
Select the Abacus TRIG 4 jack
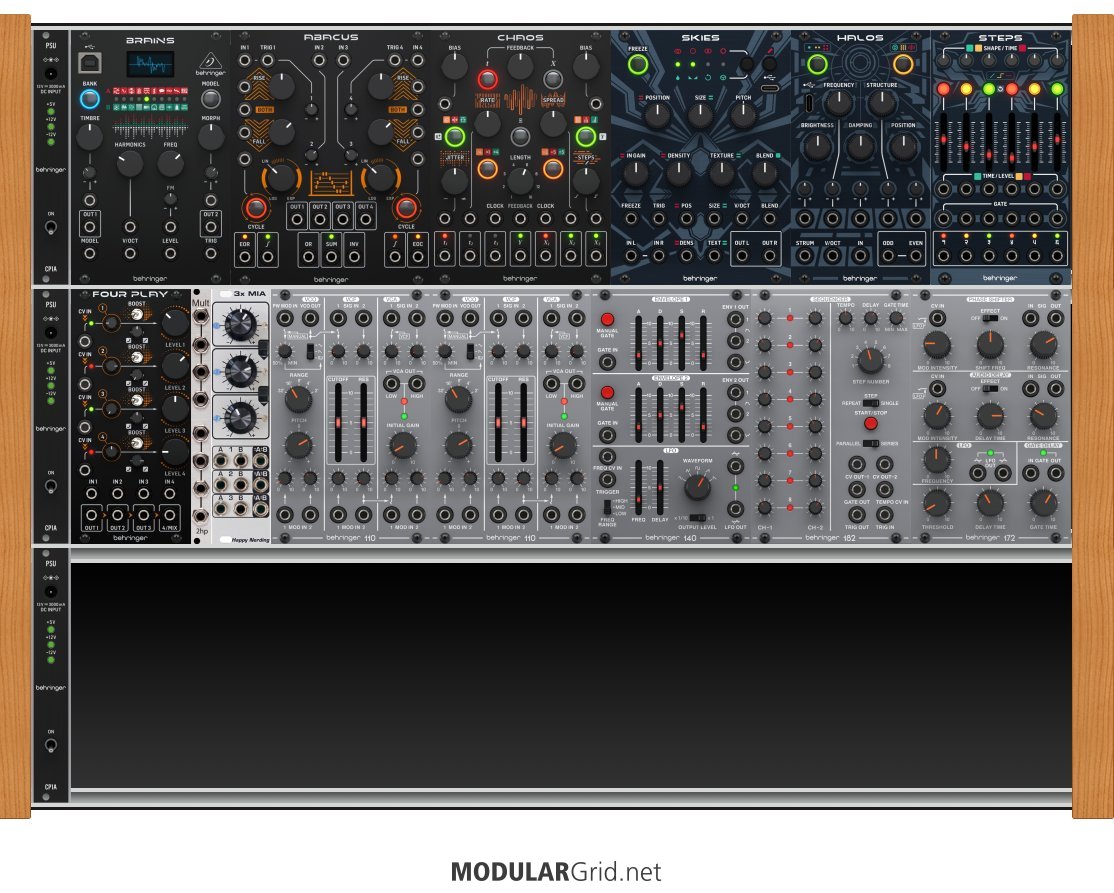coord(395,60)
